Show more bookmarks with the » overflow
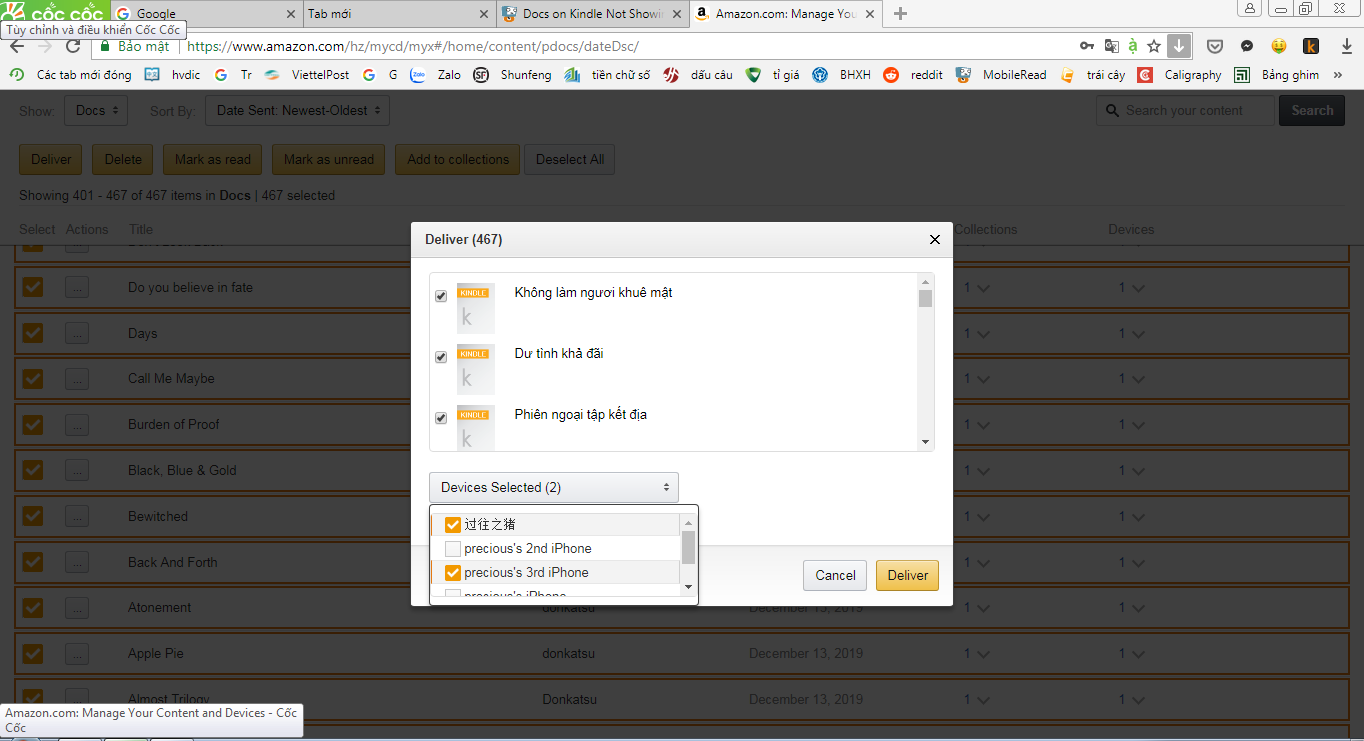The width and height of the screenshot is (1364, 741). [x=1337, y=75]
